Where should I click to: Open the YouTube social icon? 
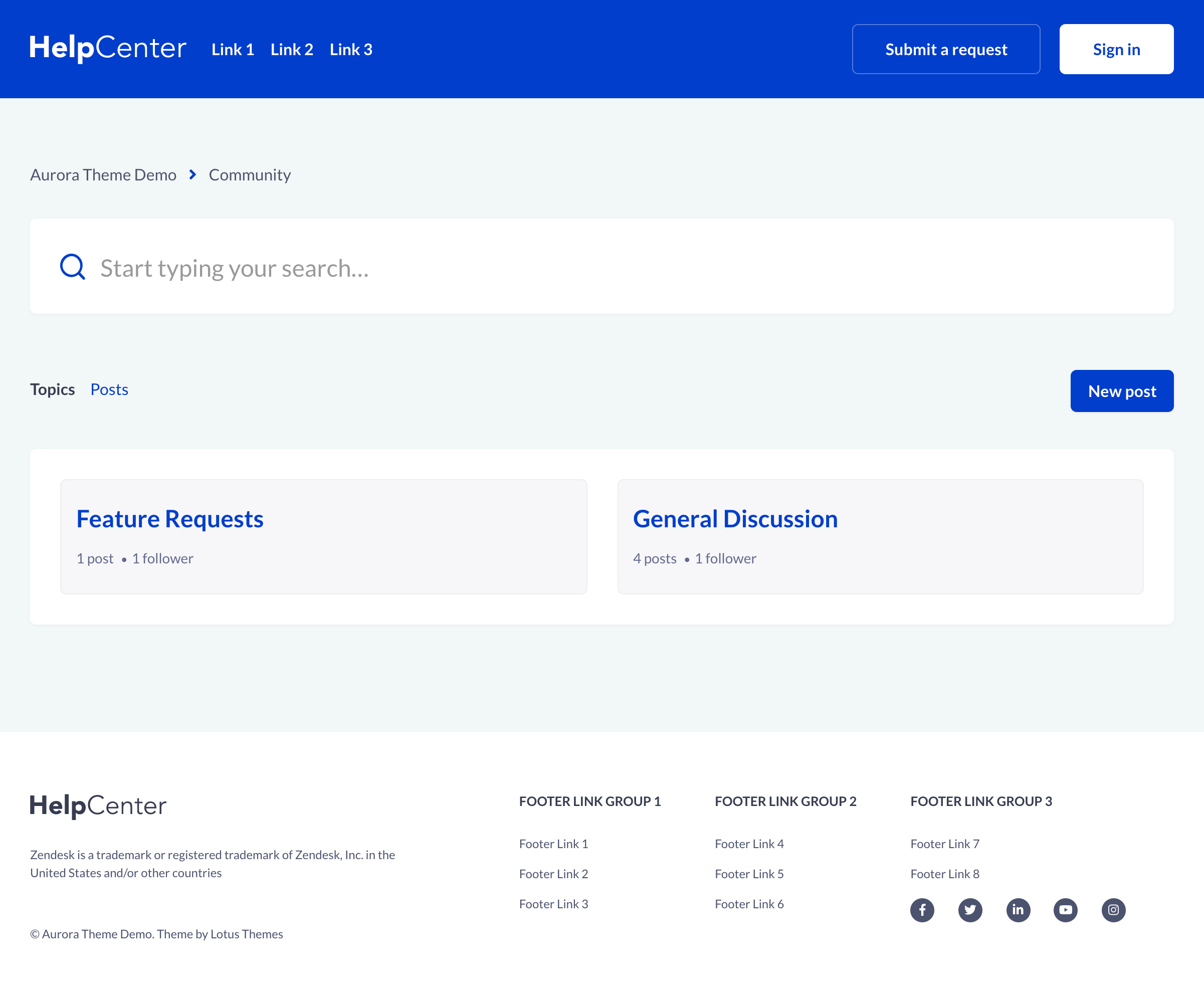coord(1065,910)
